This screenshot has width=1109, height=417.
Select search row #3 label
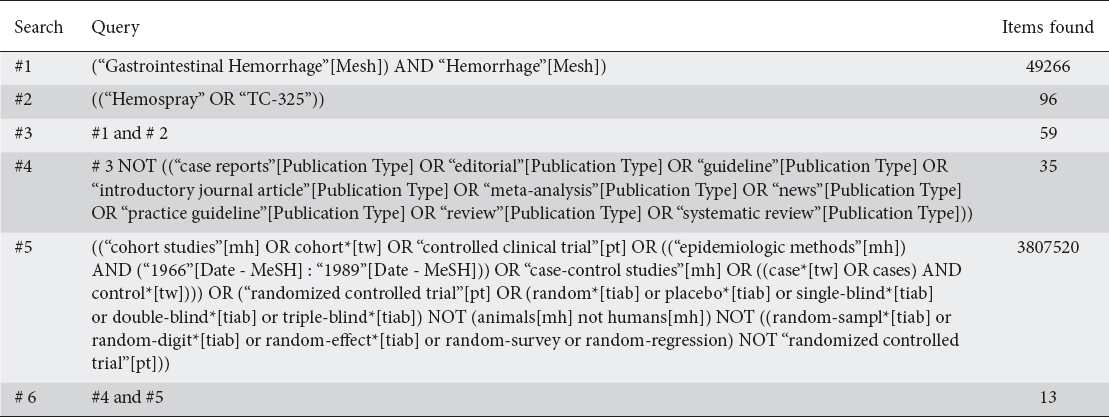(24, 133)
